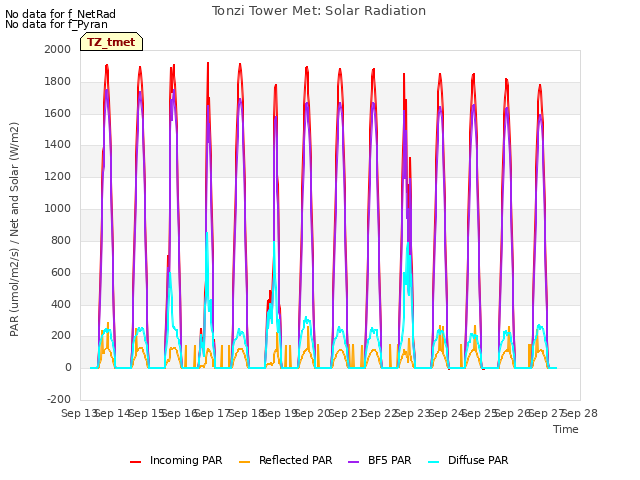Click the -200 y-axis tick label
This screenshot has width=640, height=480.
[x=59, y=399]
